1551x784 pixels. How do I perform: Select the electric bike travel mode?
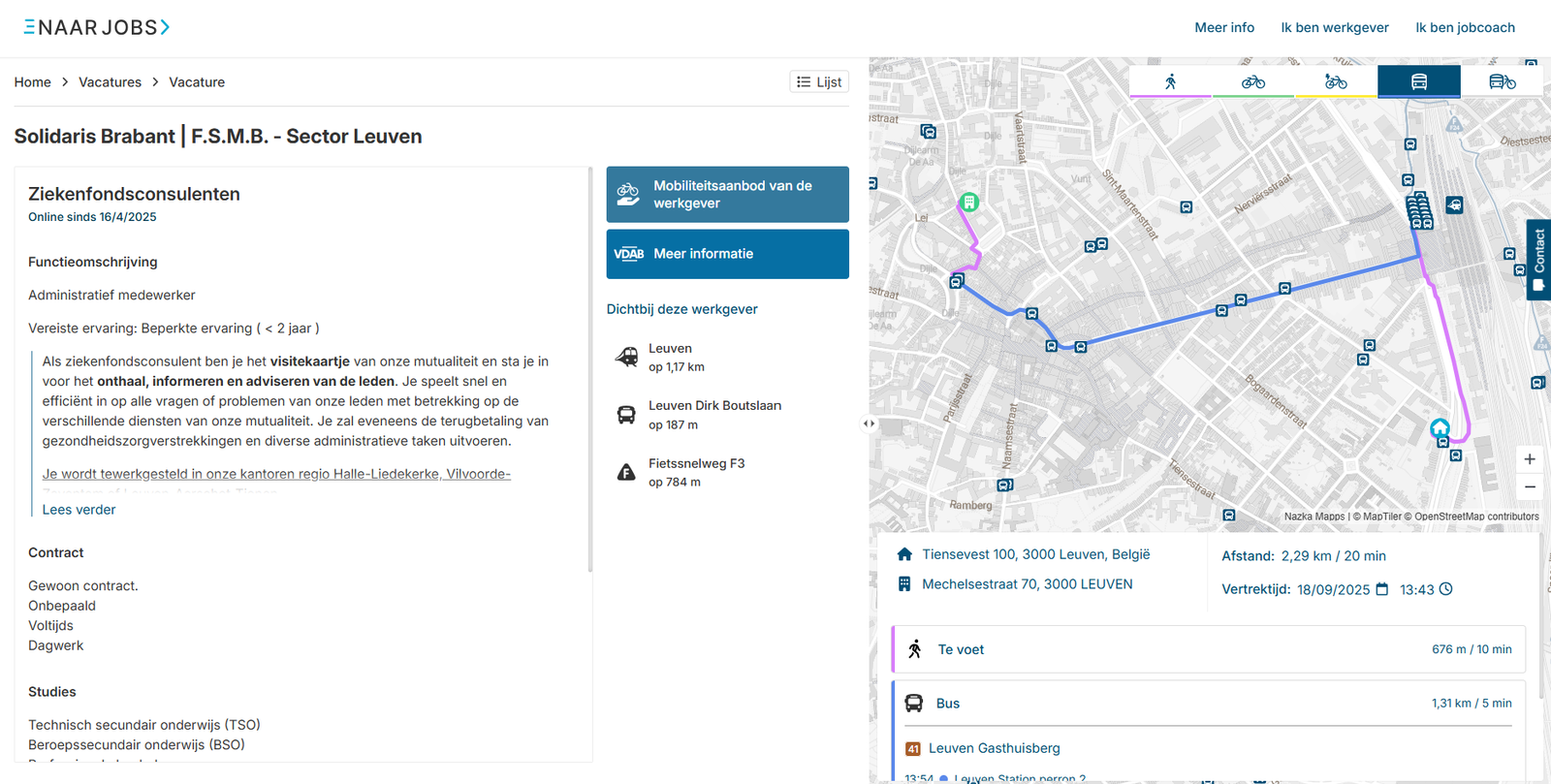tap(1336, 82)
